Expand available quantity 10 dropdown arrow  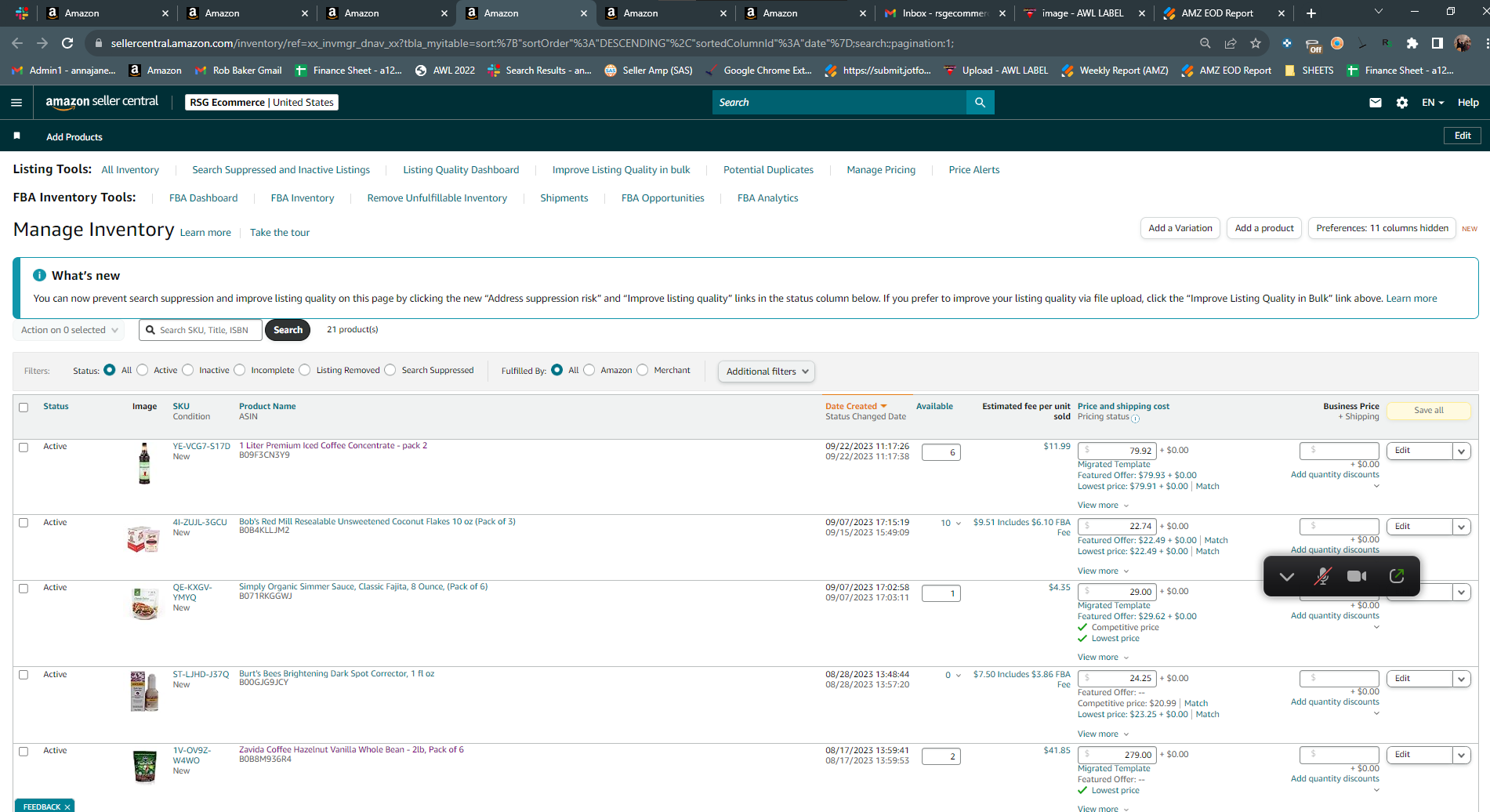[958, 524]
